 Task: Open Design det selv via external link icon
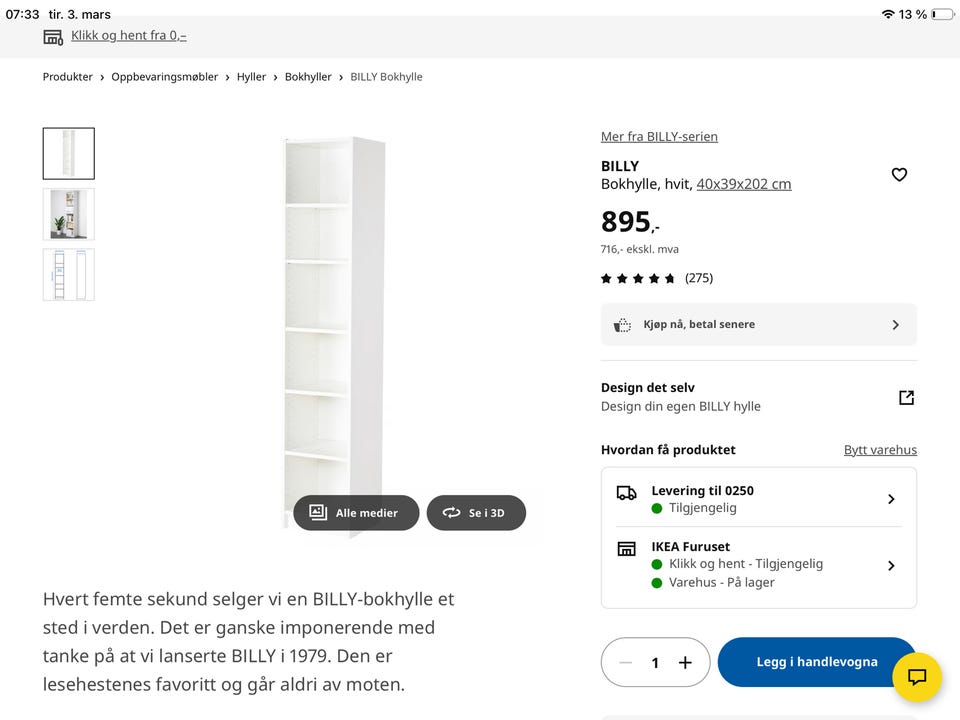pyautogui.click(x=906, y=397)
